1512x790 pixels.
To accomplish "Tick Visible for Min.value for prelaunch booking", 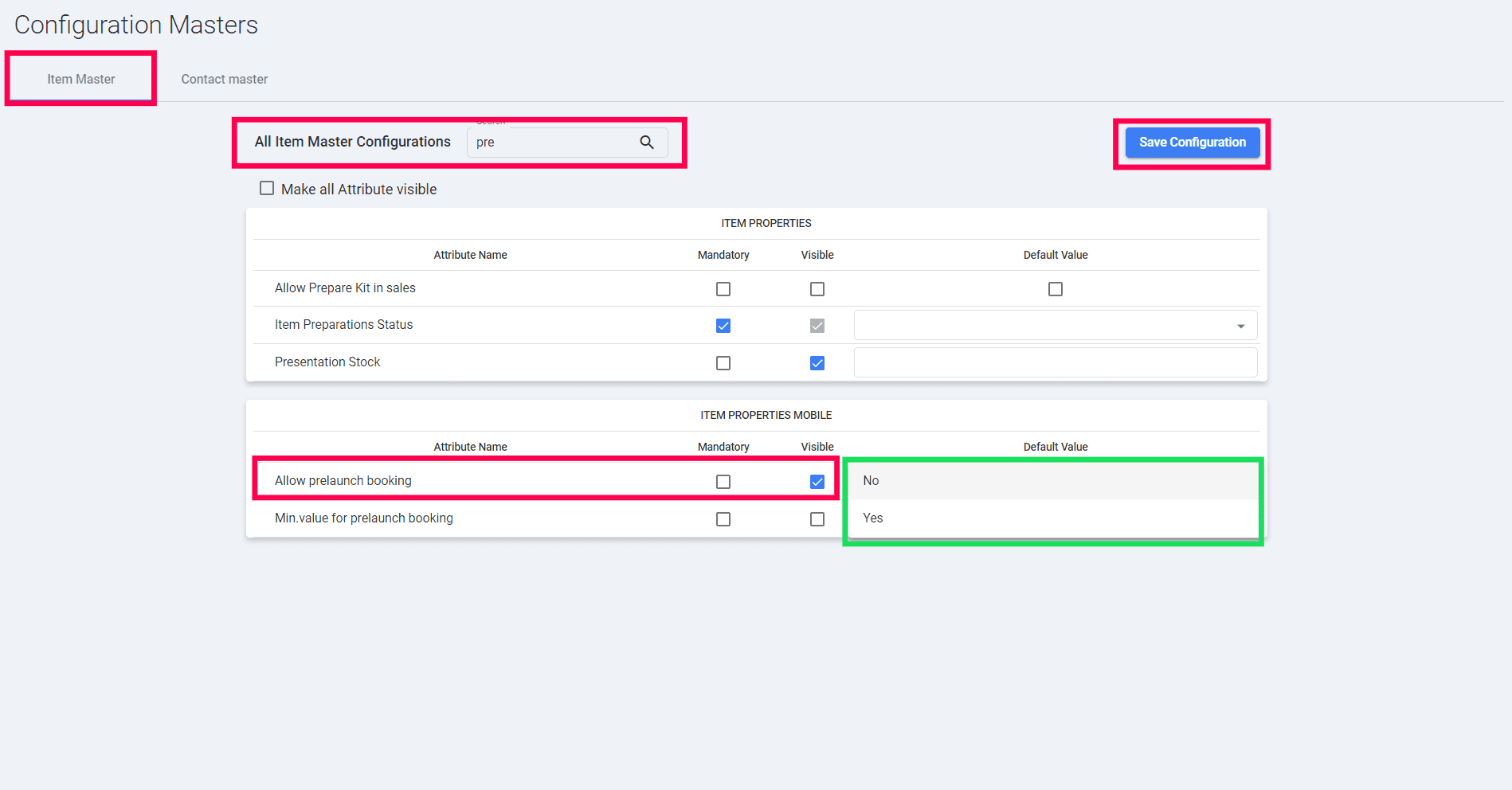I will (817, 519).
